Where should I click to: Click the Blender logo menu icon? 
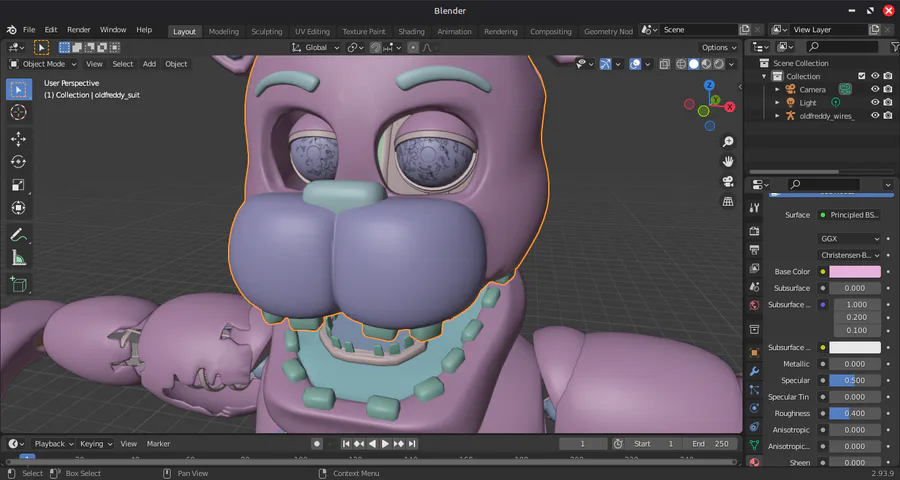[x=11, y=30]
